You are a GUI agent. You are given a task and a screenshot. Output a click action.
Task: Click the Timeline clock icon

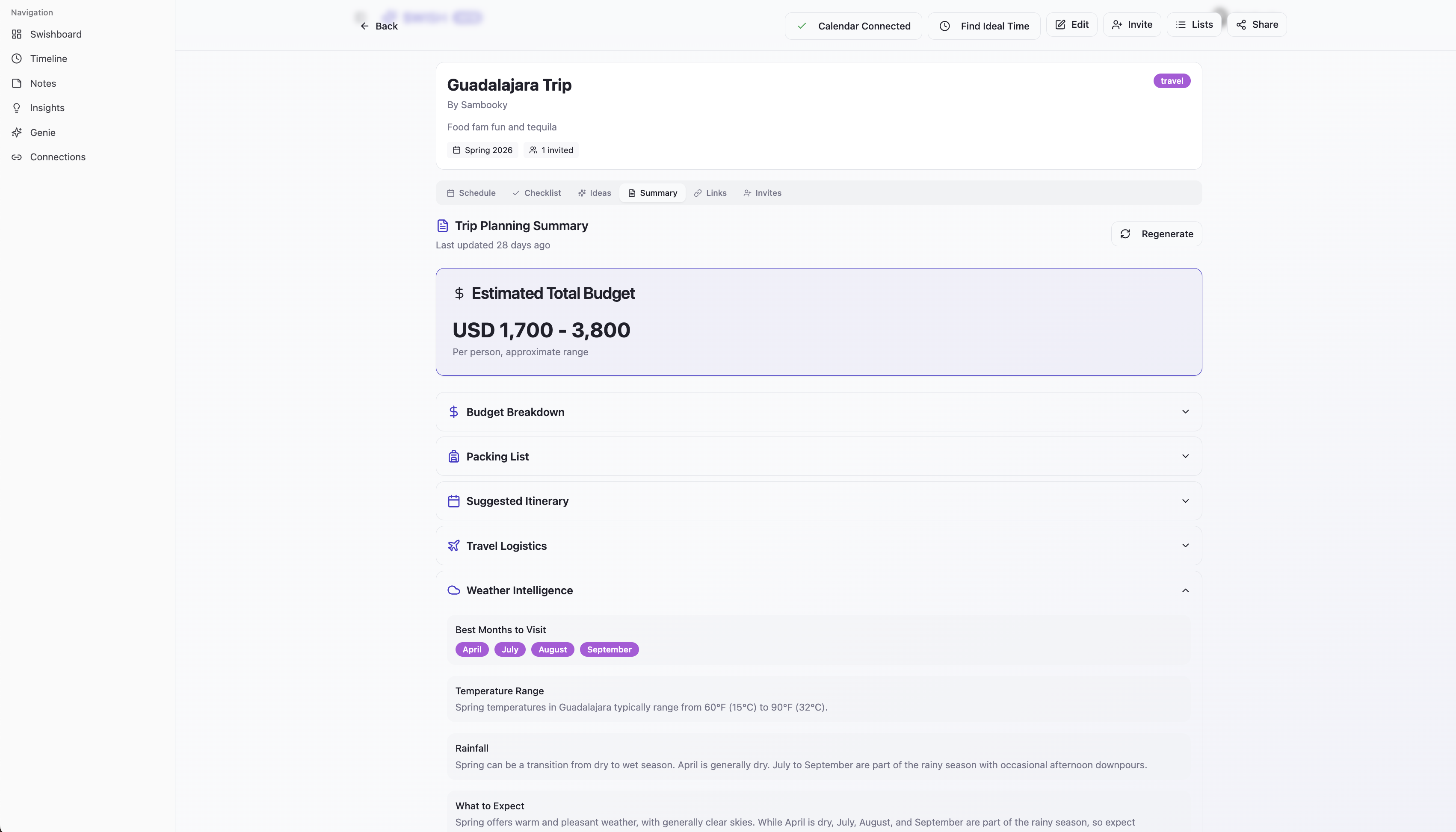(x=17, y=59)
